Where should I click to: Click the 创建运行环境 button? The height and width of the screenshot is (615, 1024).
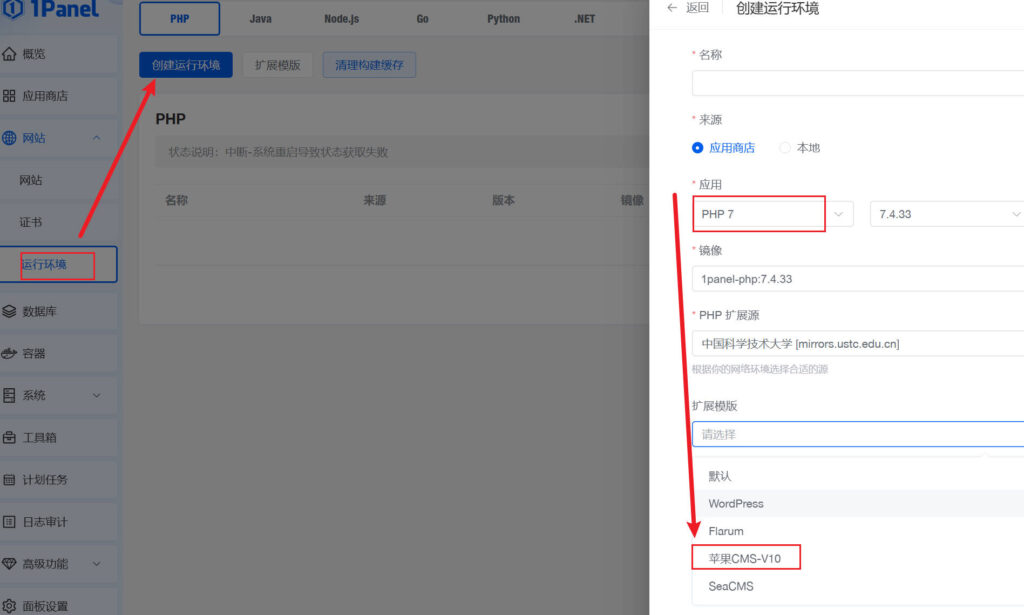tap(185, 65)
